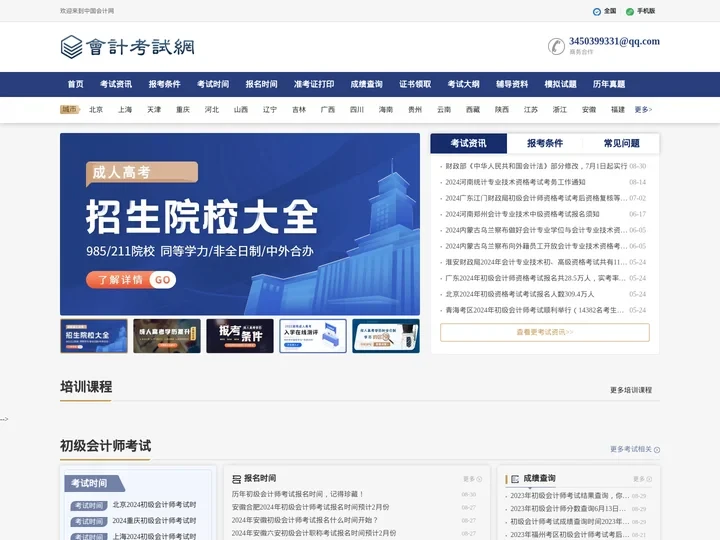Screen dimensions: 720x540
Task: Click the 會計考試網 site logo
Action: point(128,47)
